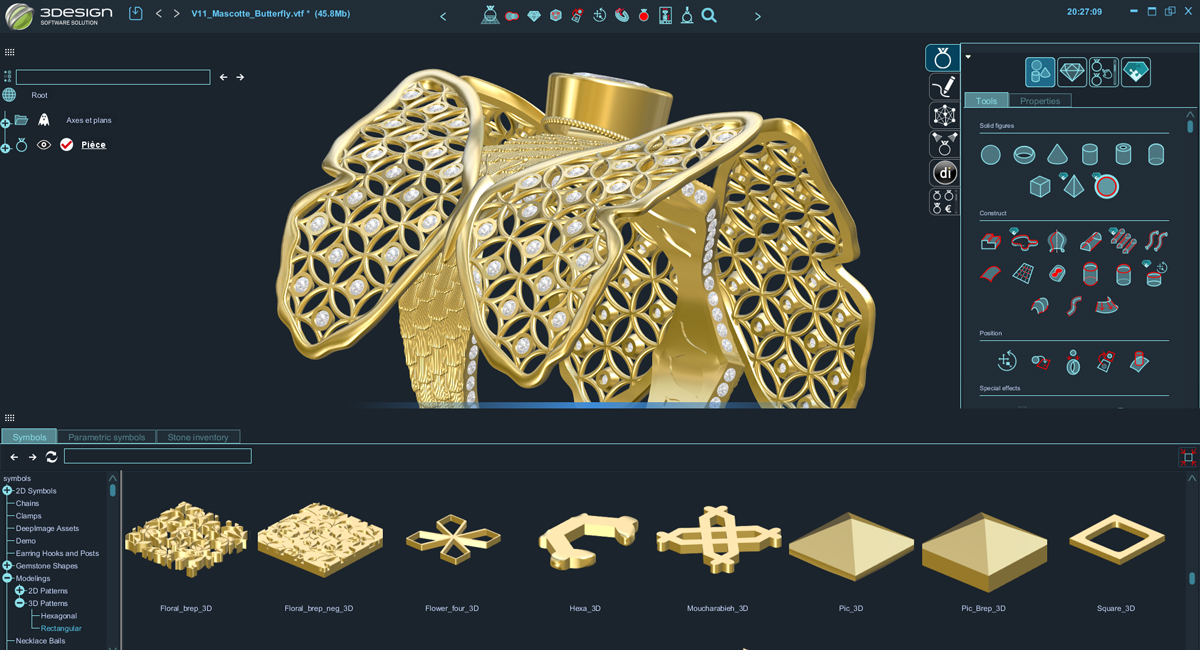The image size is (1200, 650).
Task: Select the Moucharabieh_3D symbol thumbnail
Action: tap(717, 541)
